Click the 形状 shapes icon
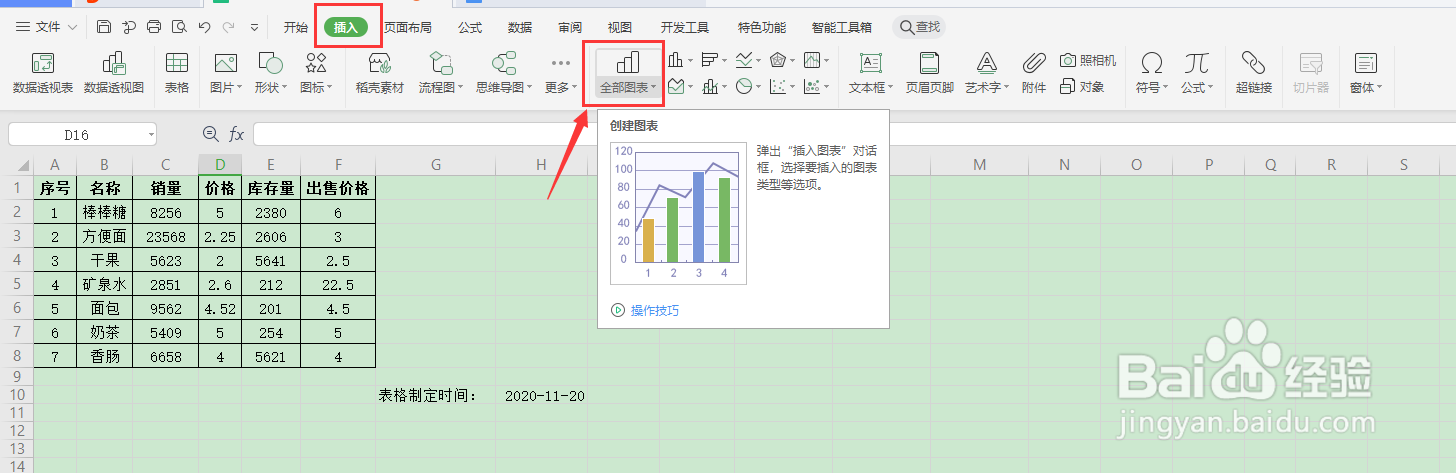The width and height of the screenshot is (1456, 473). point(271,64)
